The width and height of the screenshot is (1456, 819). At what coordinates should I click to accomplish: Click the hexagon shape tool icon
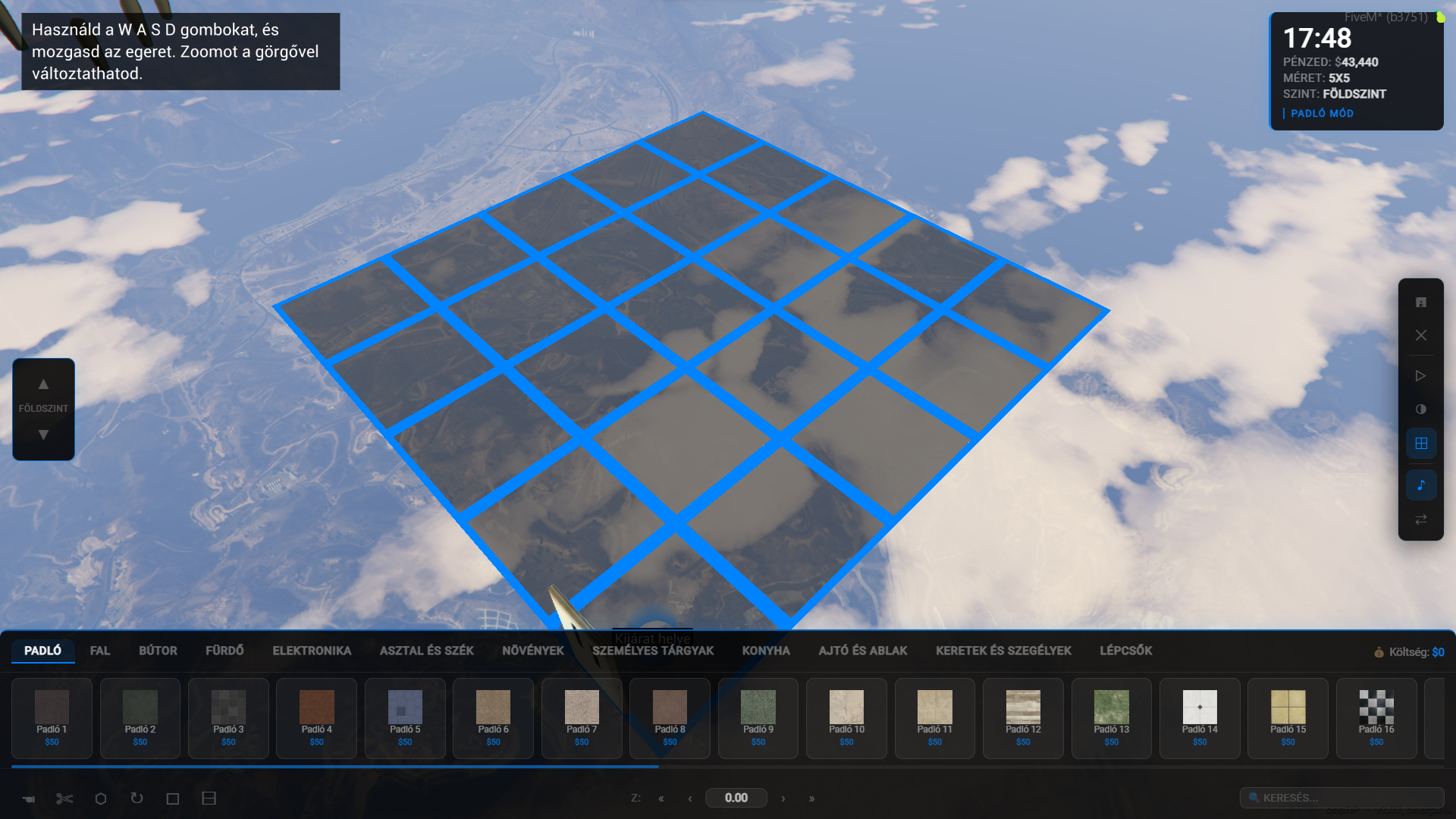pos(101,799)
